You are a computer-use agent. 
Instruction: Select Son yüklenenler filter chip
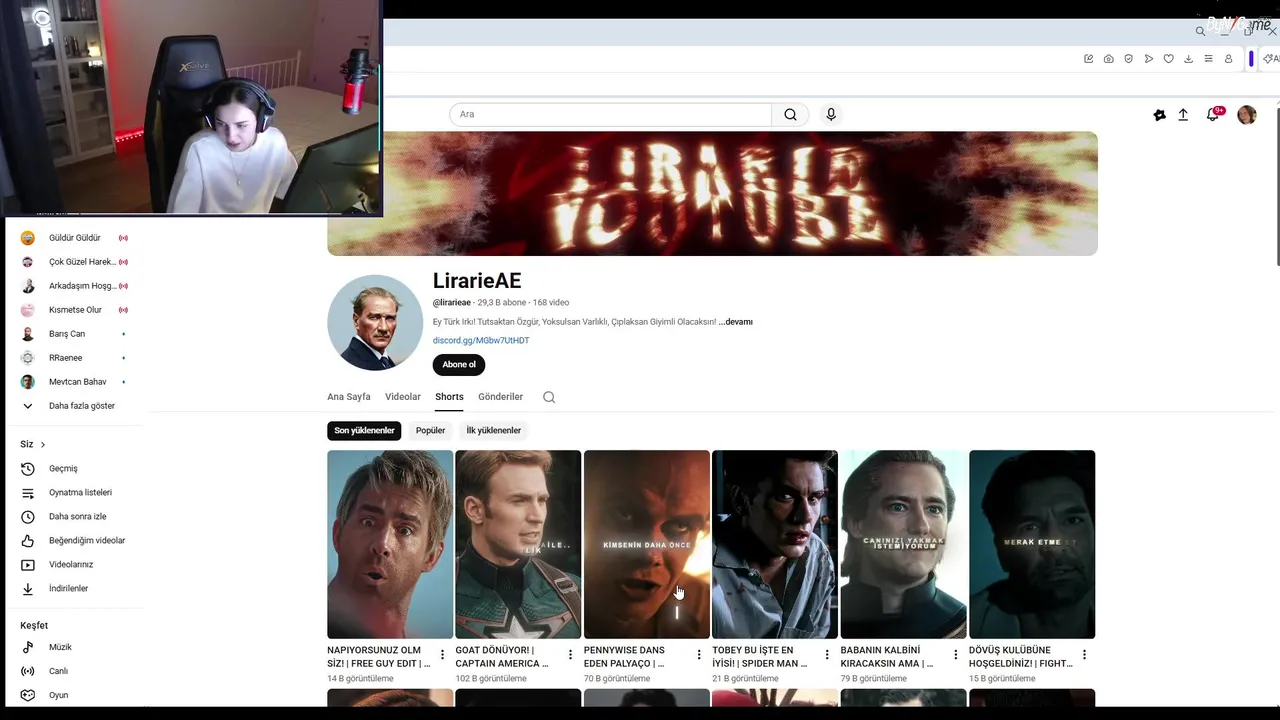point(364,430)
